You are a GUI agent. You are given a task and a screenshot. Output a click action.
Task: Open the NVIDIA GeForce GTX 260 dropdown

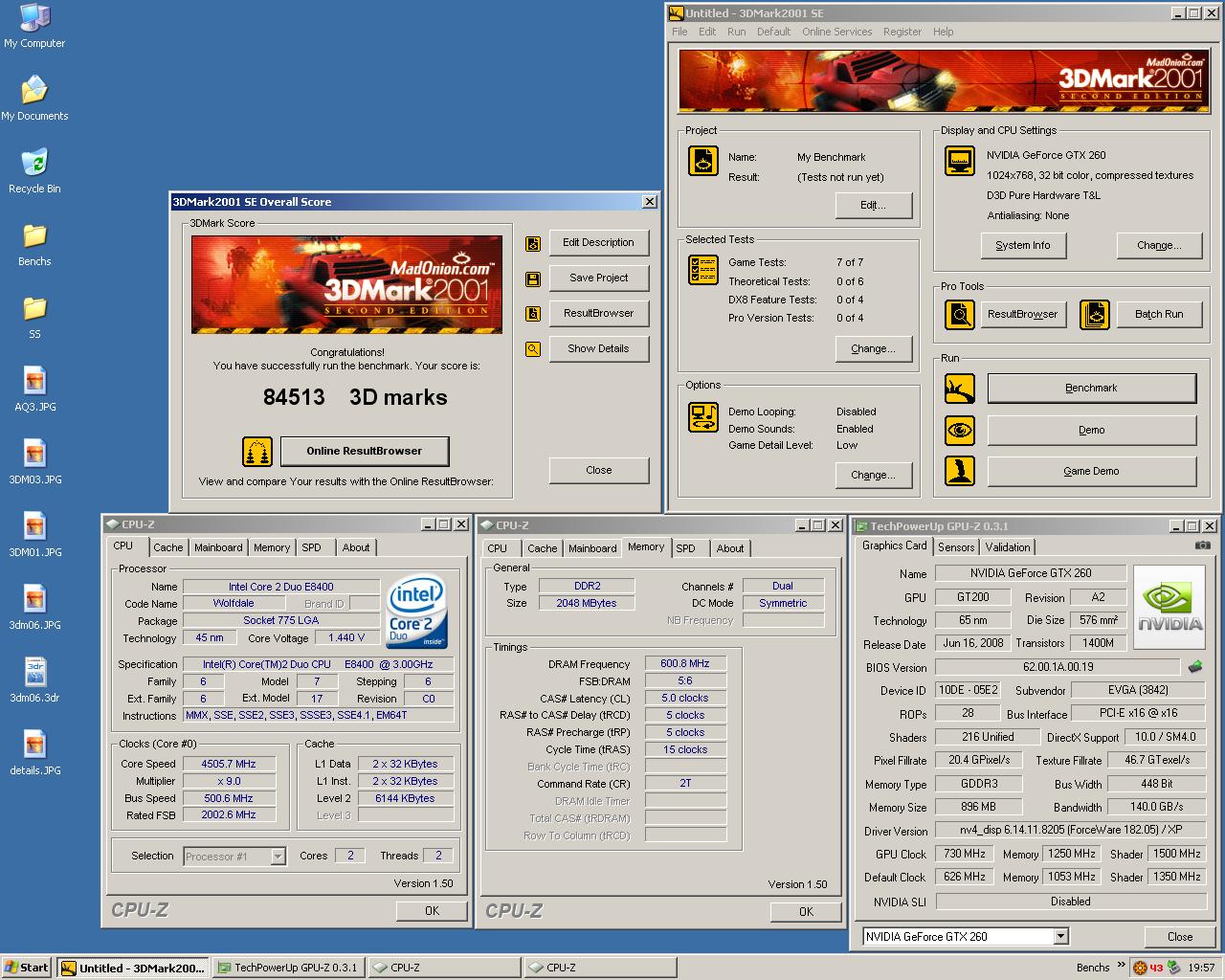[1060, 937]
